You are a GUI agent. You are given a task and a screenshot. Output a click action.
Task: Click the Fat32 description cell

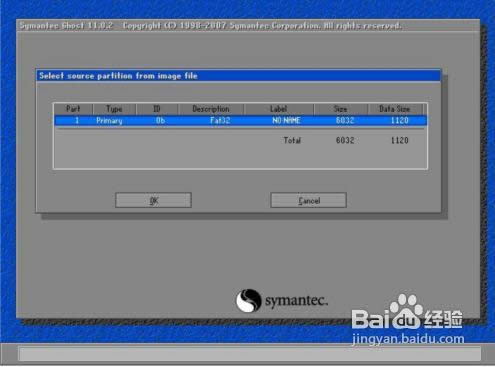click(220, 120)
